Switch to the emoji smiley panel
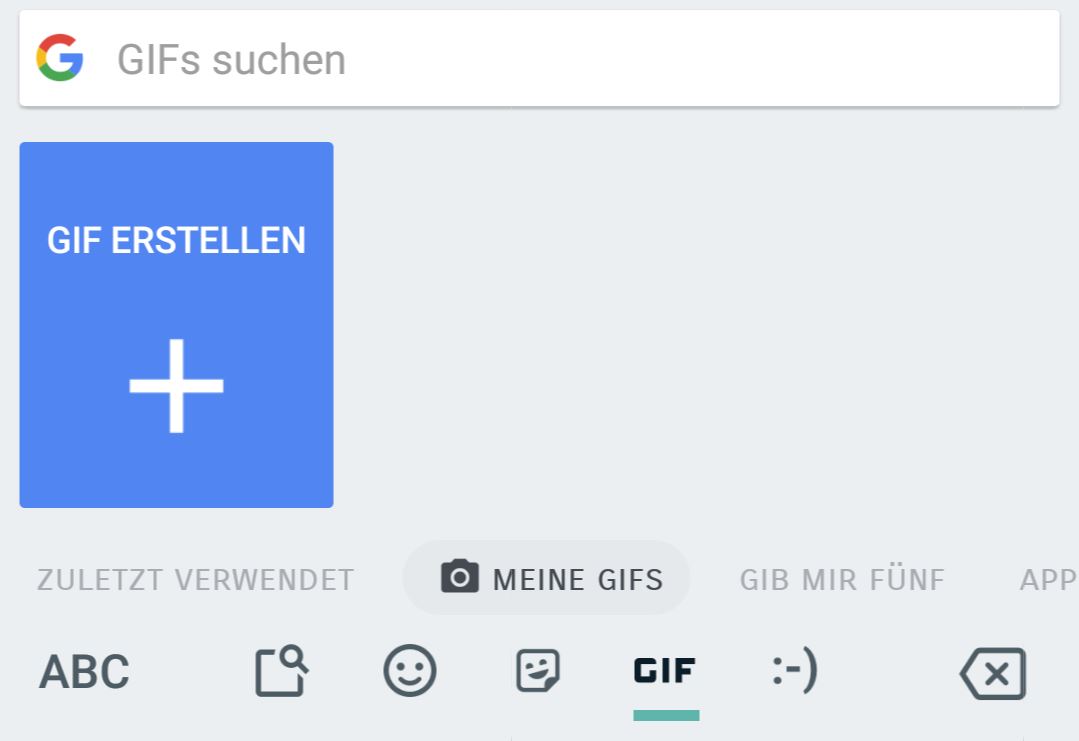 pyautogui.click(x=409, y=670)
